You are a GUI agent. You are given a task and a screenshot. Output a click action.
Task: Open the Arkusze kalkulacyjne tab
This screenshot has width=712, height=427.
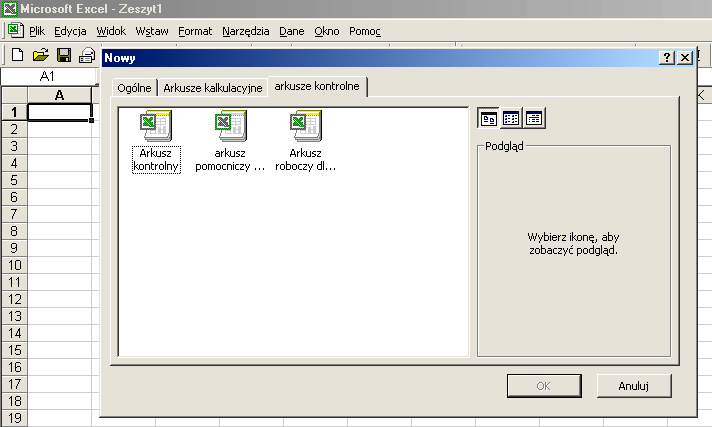click(213, 88)
